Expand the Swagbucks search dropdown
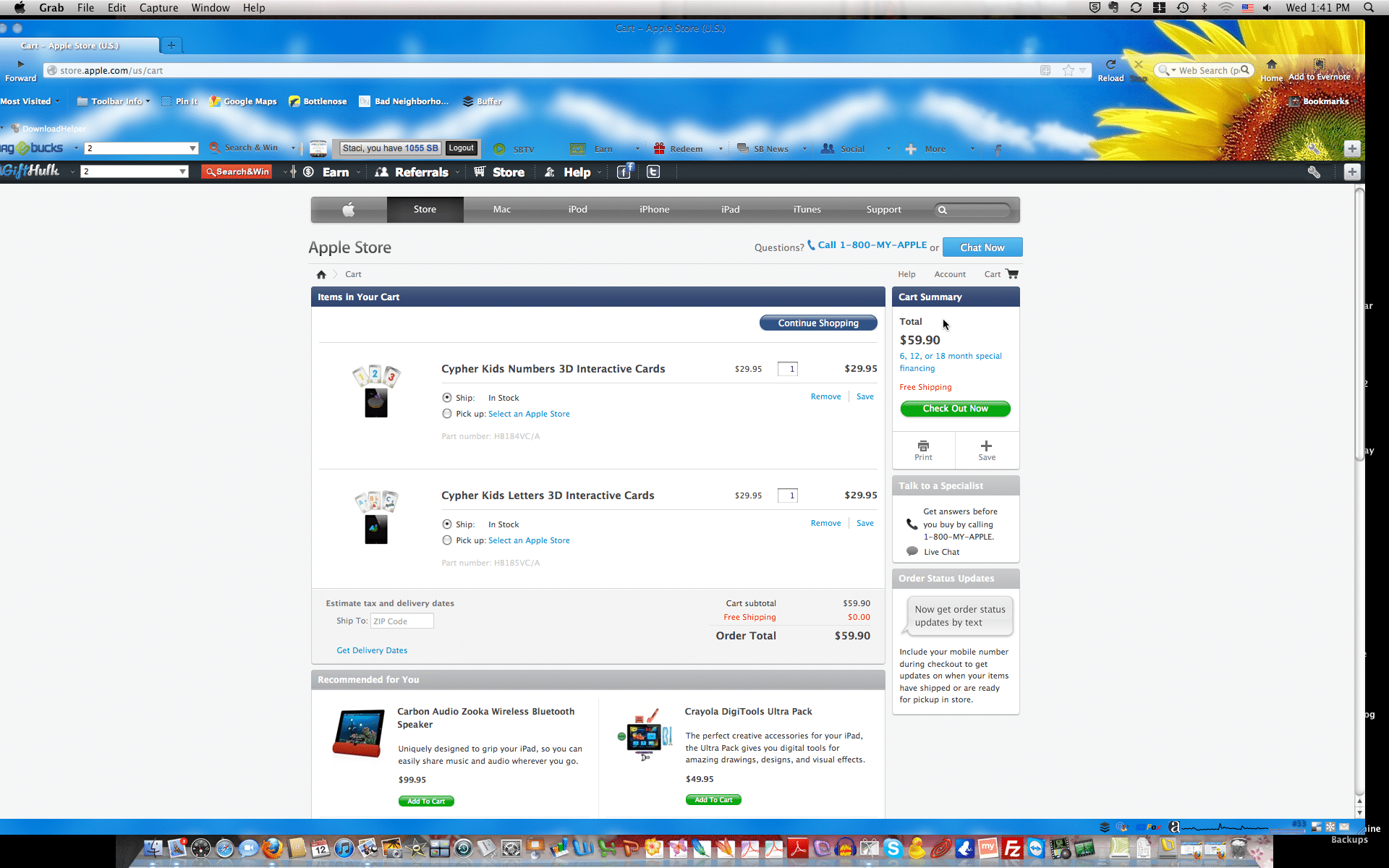The height and width of the screenshot is (868, 1389). tap(192, 148)
